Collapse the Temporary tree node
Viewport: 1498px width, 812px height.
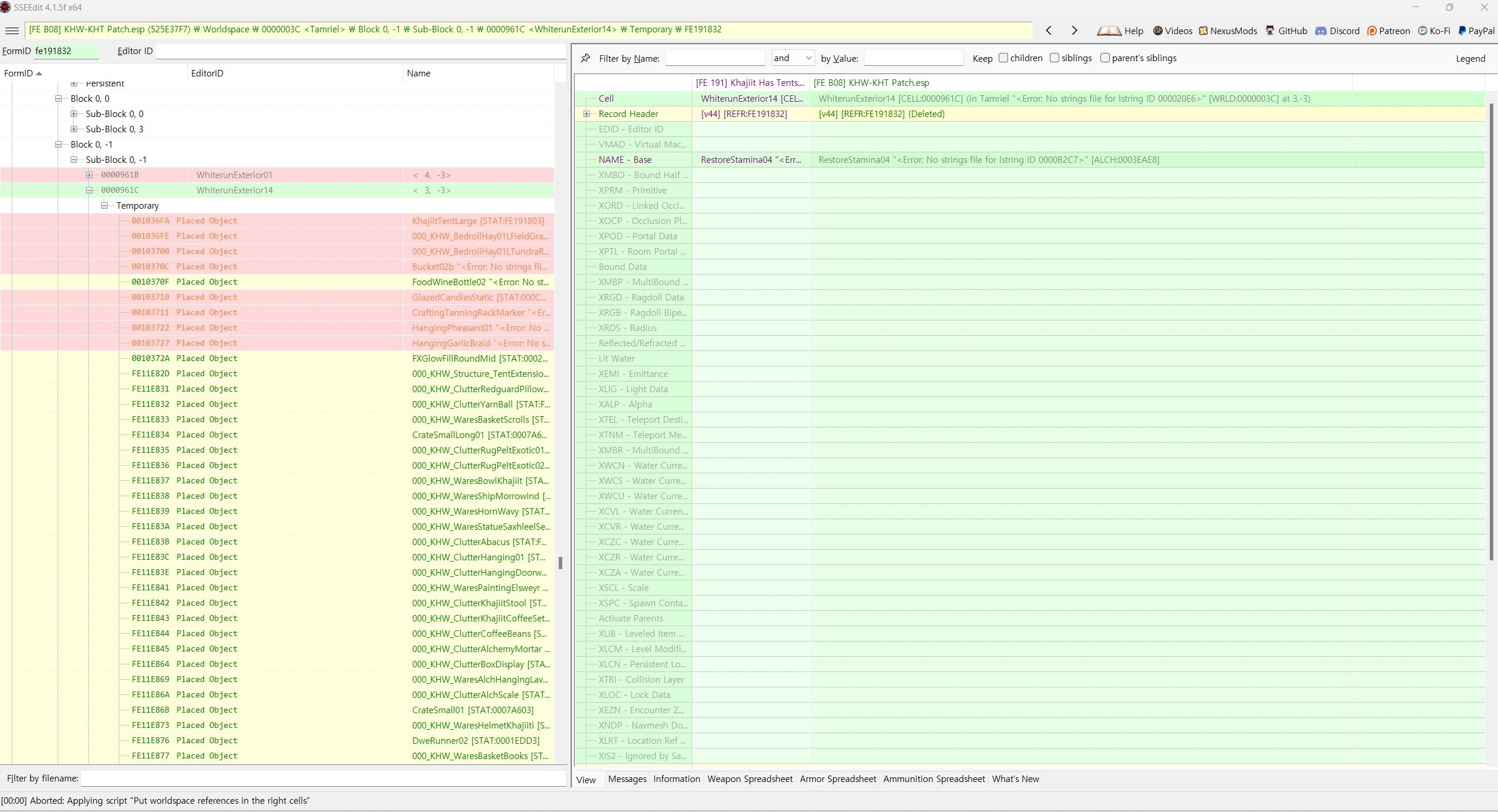[x=104, y=206]
